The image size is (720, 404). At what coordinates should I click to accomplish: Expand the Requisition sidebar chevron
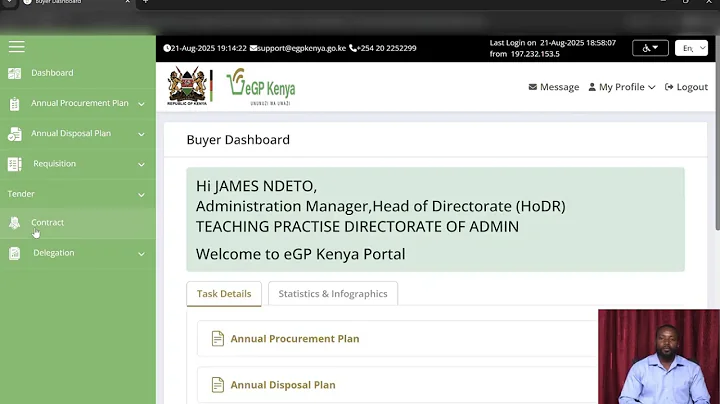(x=141, y=165)
